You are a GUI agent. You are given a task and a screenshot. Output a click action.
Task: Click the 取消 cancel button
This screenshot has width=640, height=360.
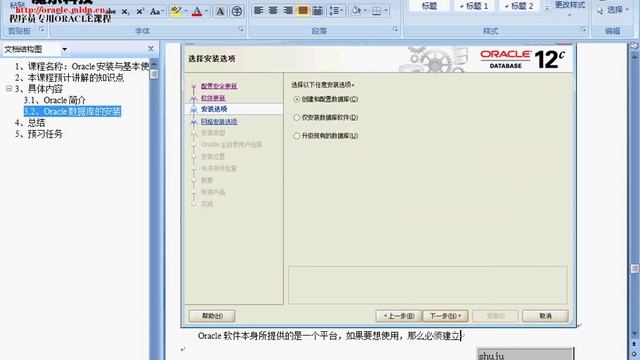pyautogui.click(x=545, y=316)
